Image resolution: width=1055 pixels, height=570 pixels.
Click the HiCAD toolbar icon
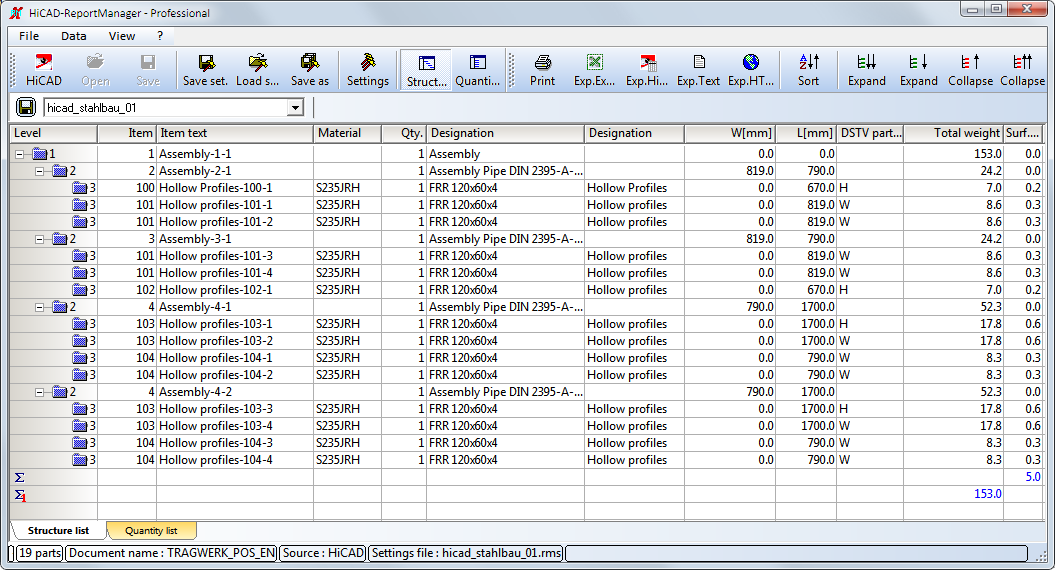tap(43, 70)
